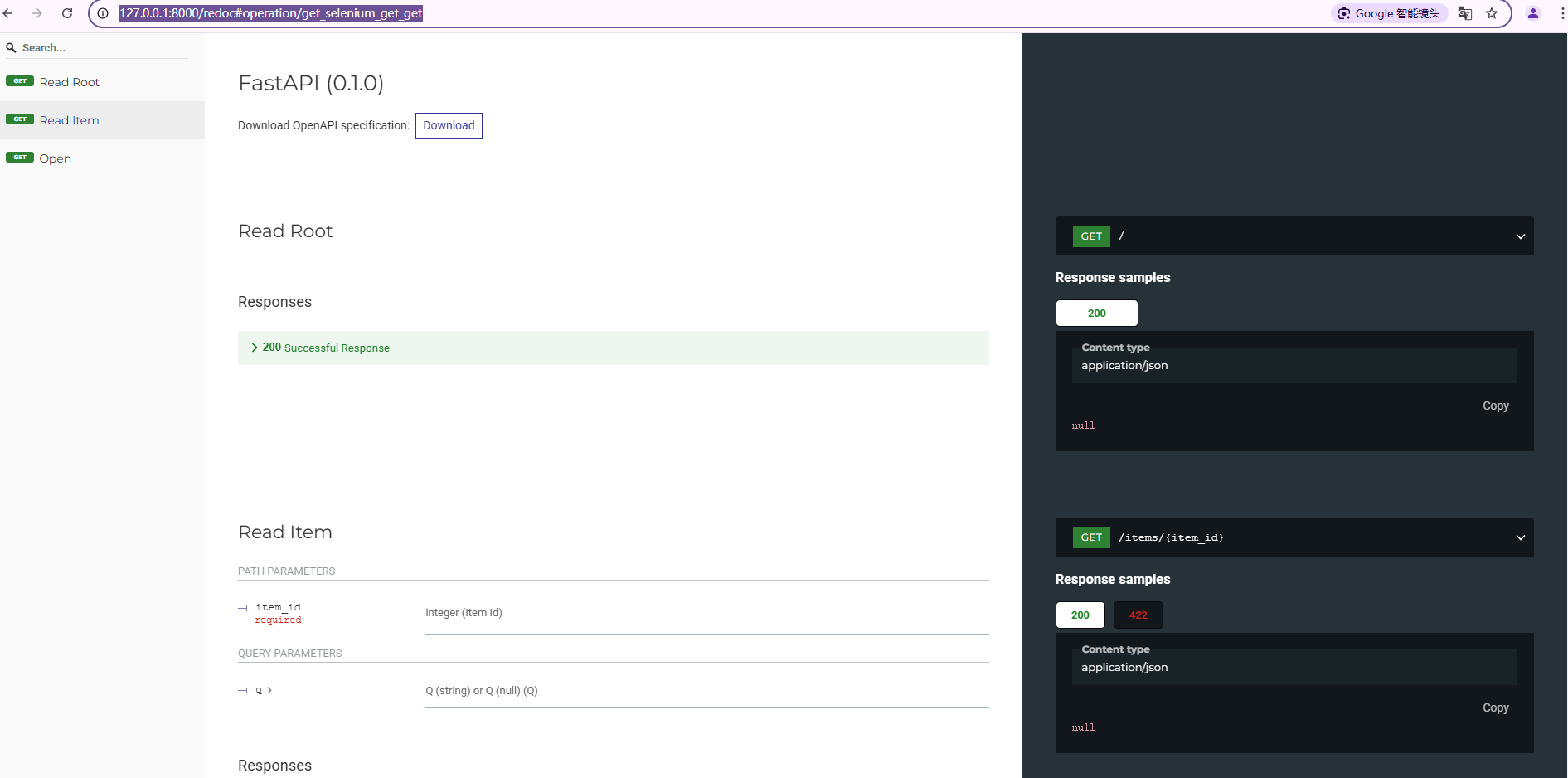The height and width of the screenshot is (778, 1568).
Task: Click the GET badge next to Read Root
Action: pos(20,81)
